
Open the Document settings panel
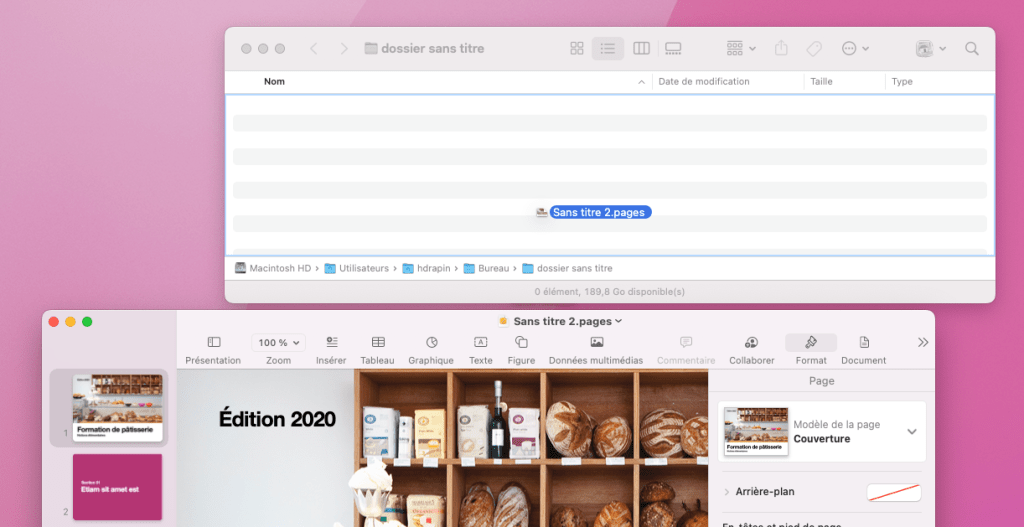(863, 343)
